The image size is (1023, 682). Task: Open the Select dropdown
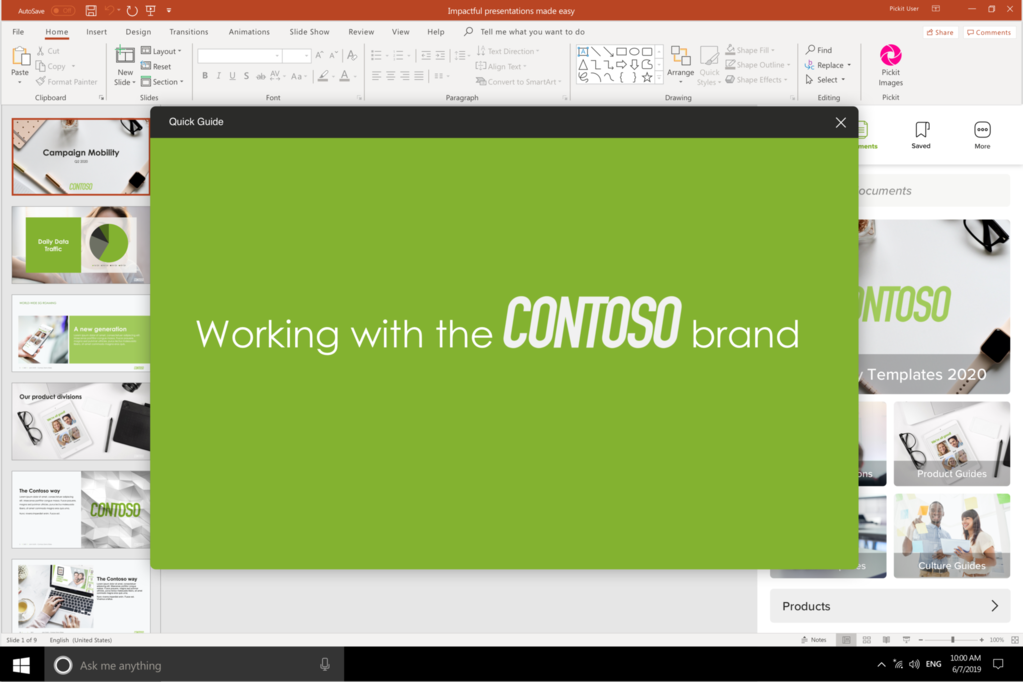click(825, 80)
